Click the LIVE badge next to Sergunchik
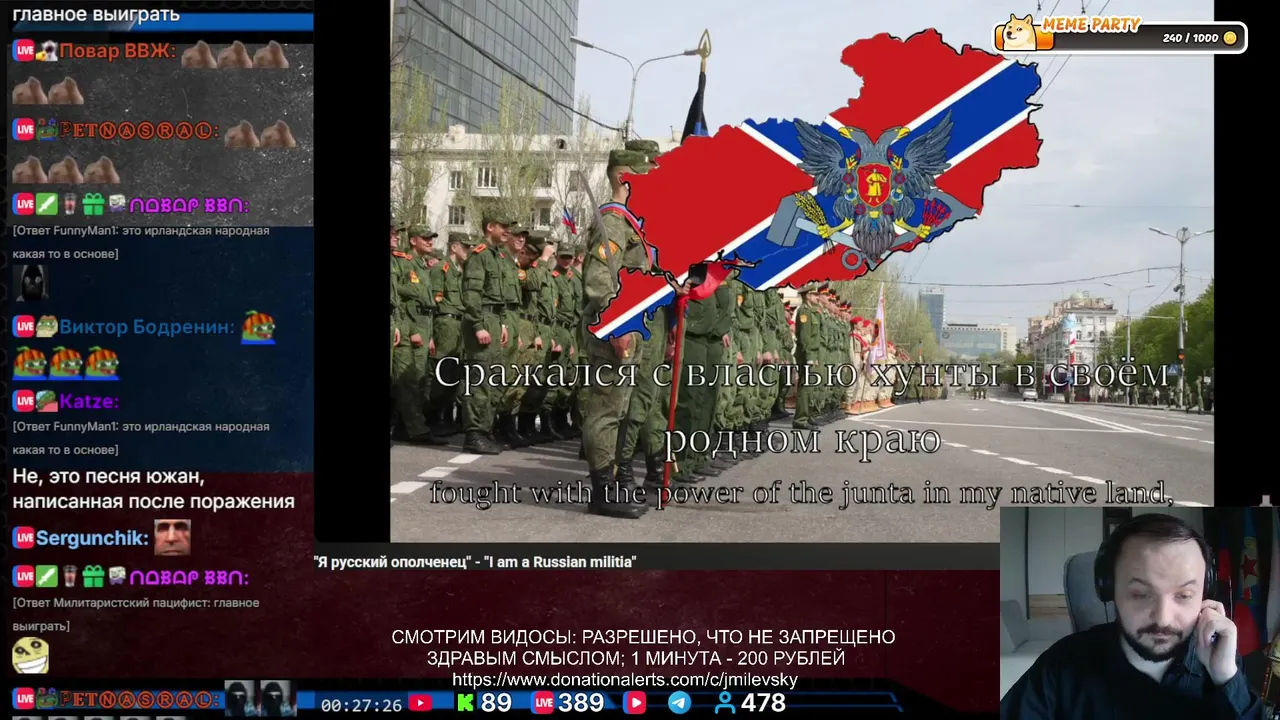Viewport: 1280px width, 720px height. [23, 538]
